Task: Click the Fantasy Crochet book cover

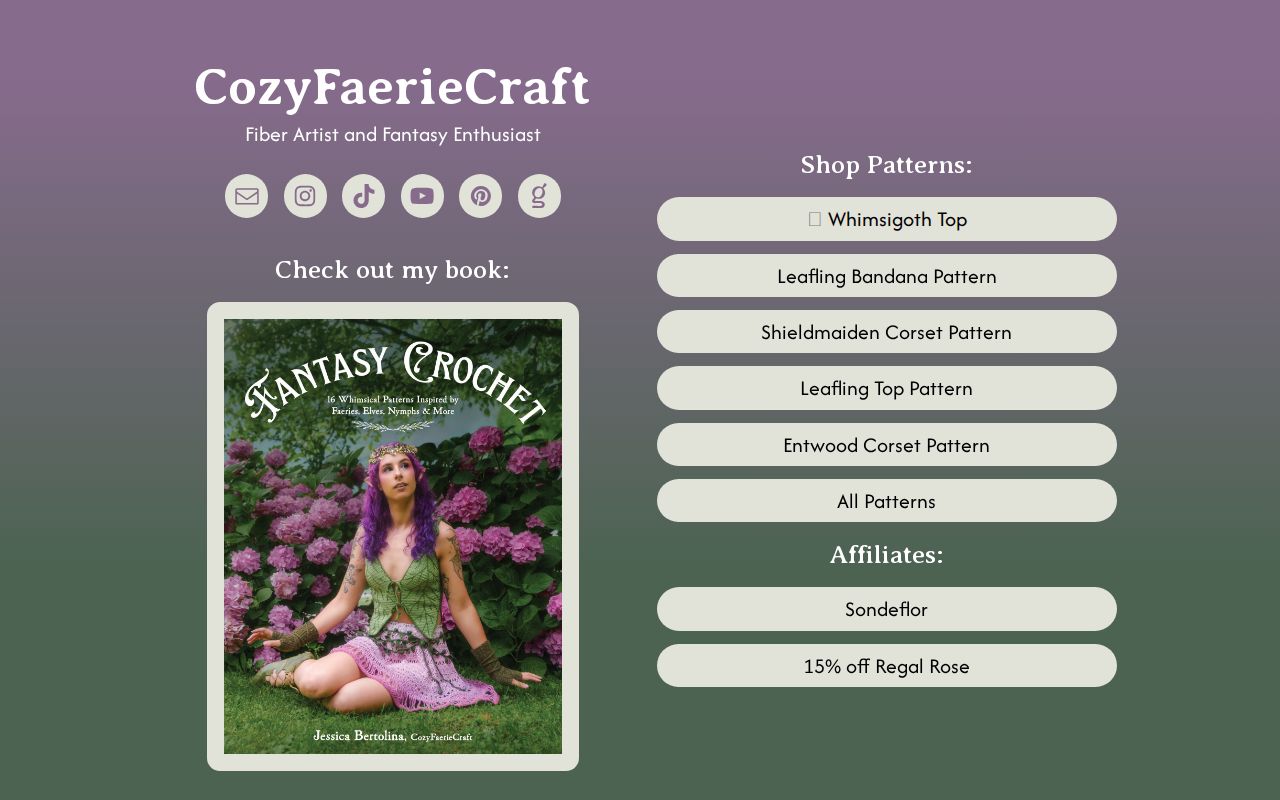Action: [393, 536]
